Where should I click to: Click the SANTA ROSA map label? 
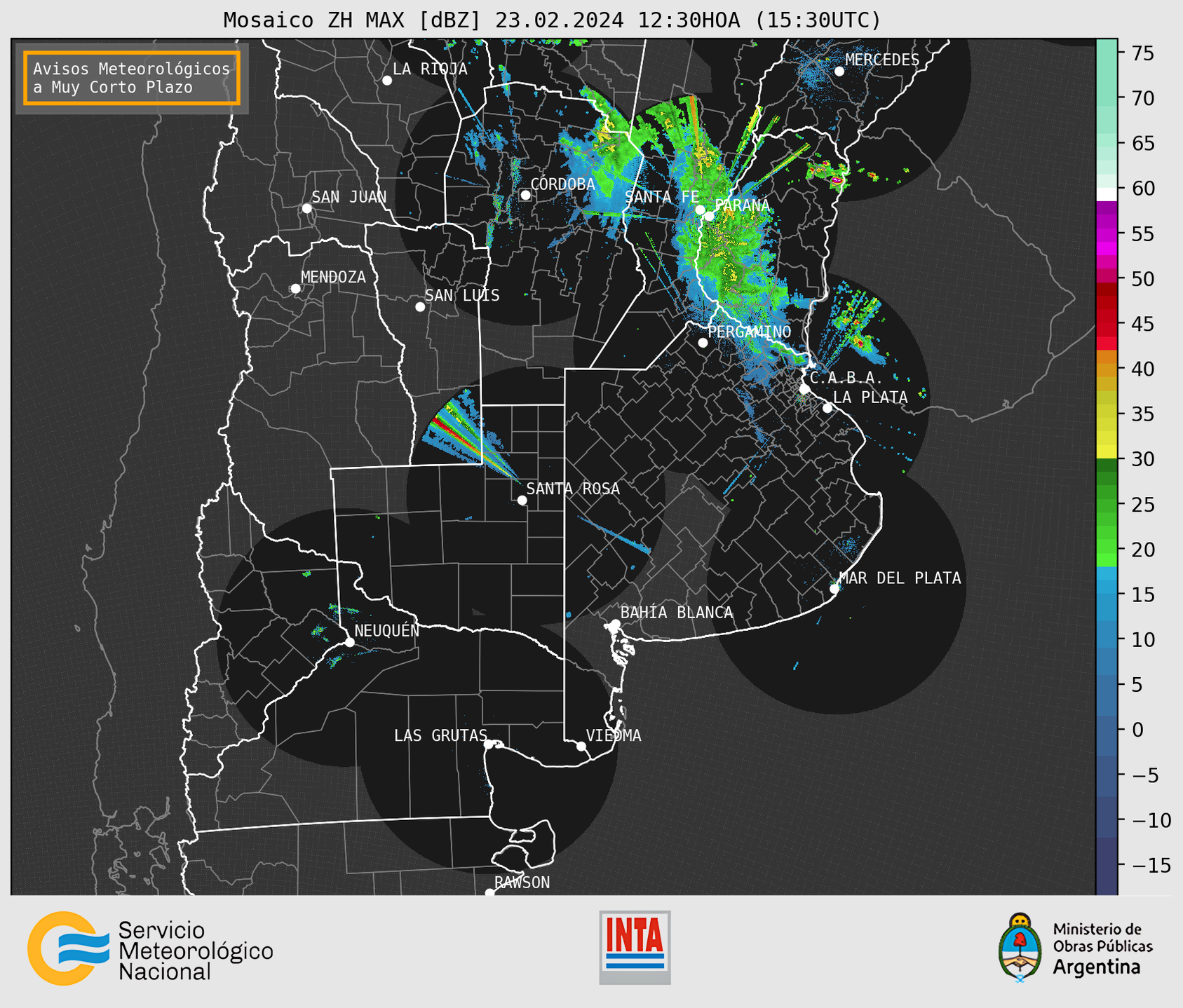(x=574, y=489)
